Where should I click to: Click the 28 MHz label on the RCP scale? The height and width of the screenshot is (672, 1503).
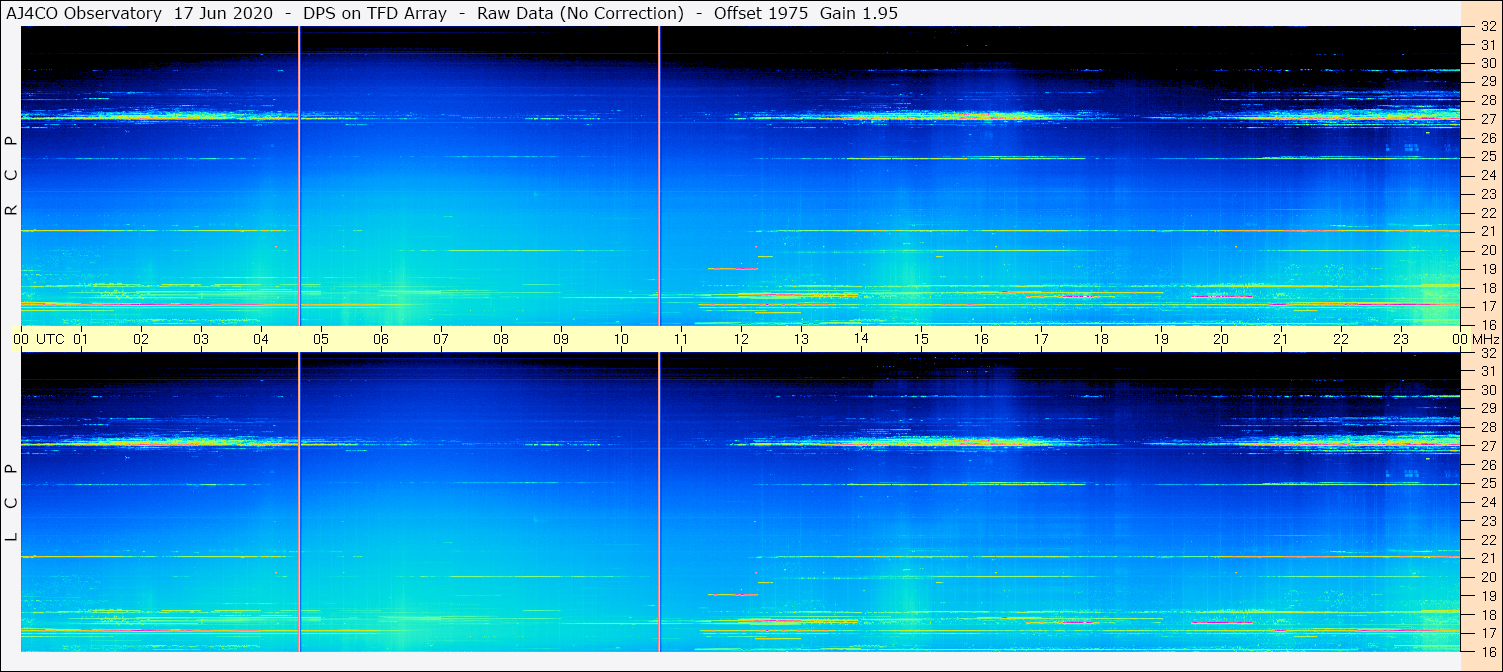(x=1487, y=100)
